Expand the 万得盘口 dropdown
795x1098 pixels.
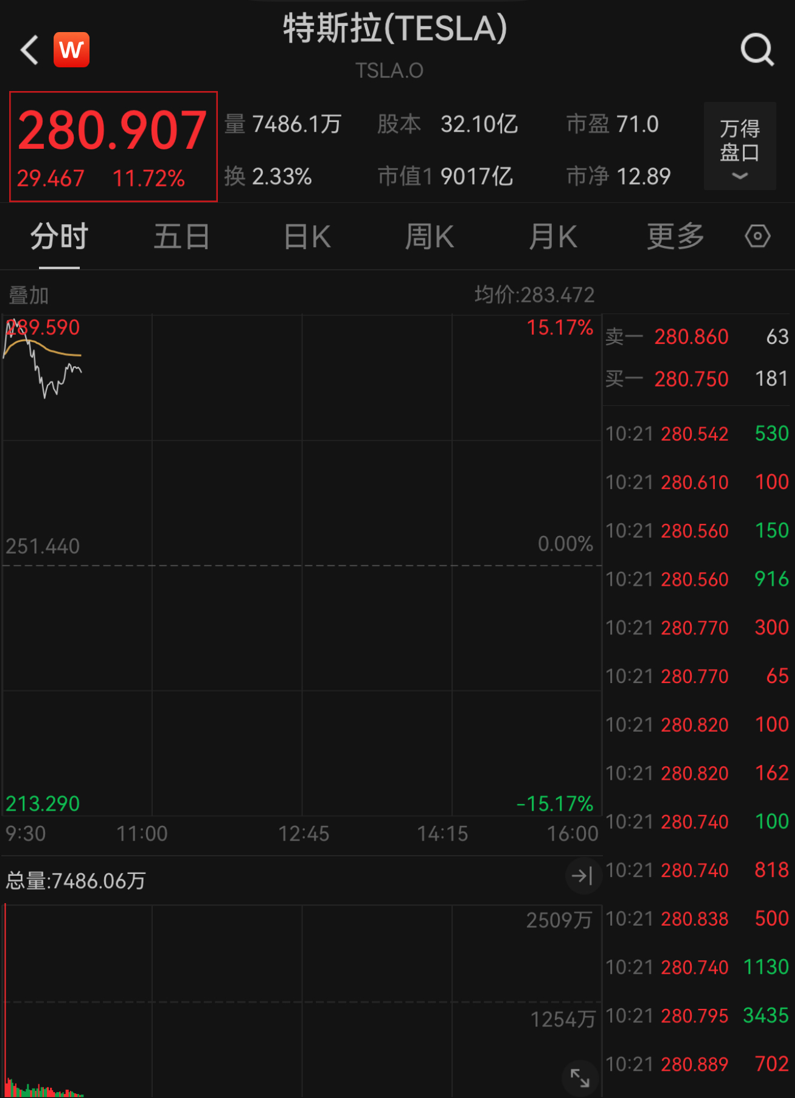click(740, 146)
